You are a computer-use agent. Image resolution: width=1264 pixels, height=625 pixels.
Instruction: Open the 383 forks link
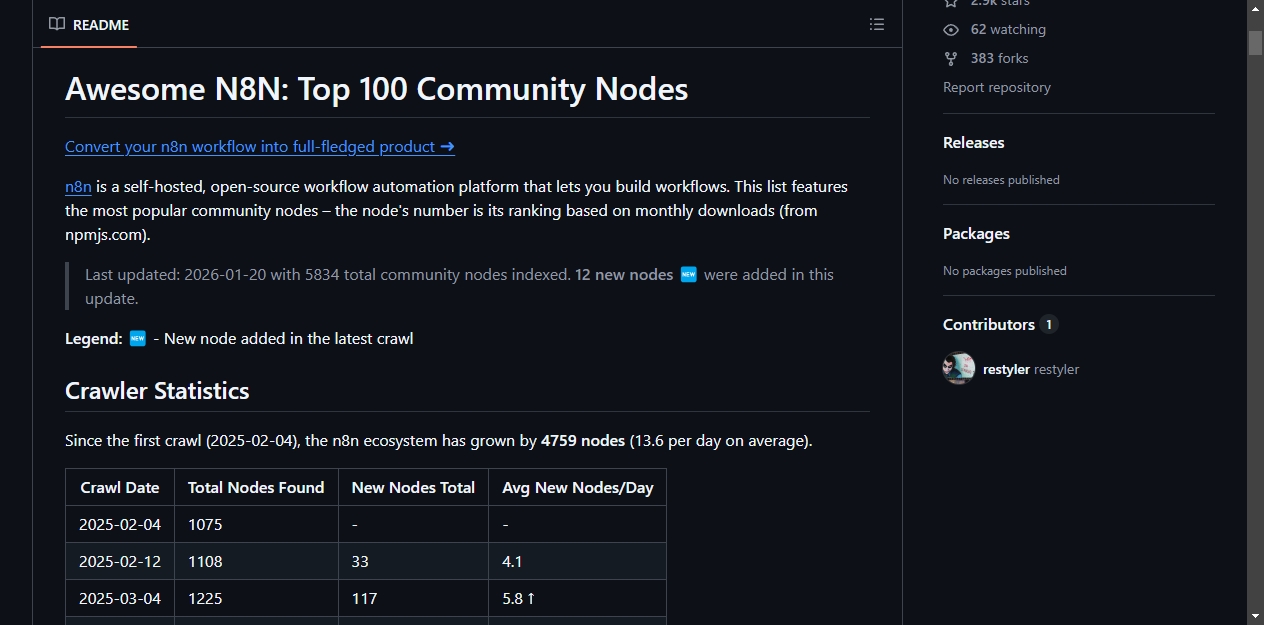(999, 59)
